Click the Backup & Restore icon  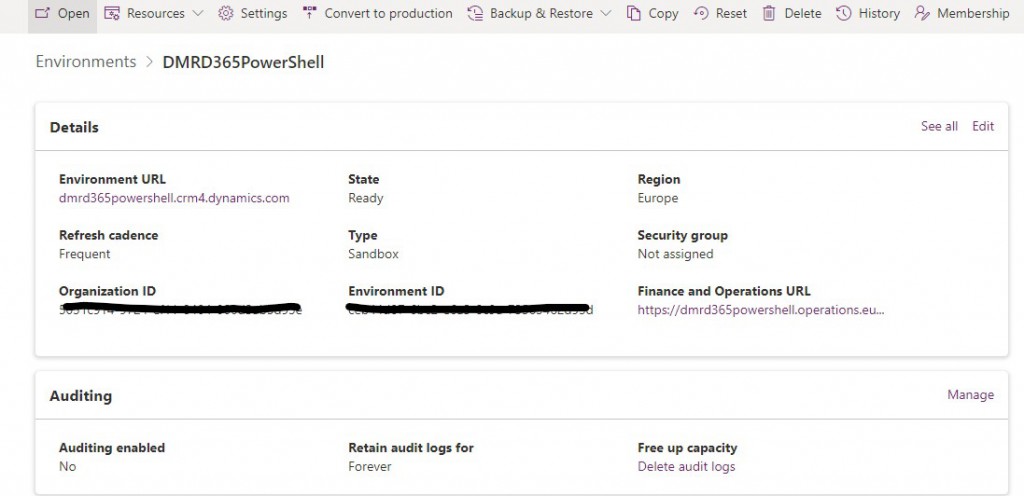(475, 13)
